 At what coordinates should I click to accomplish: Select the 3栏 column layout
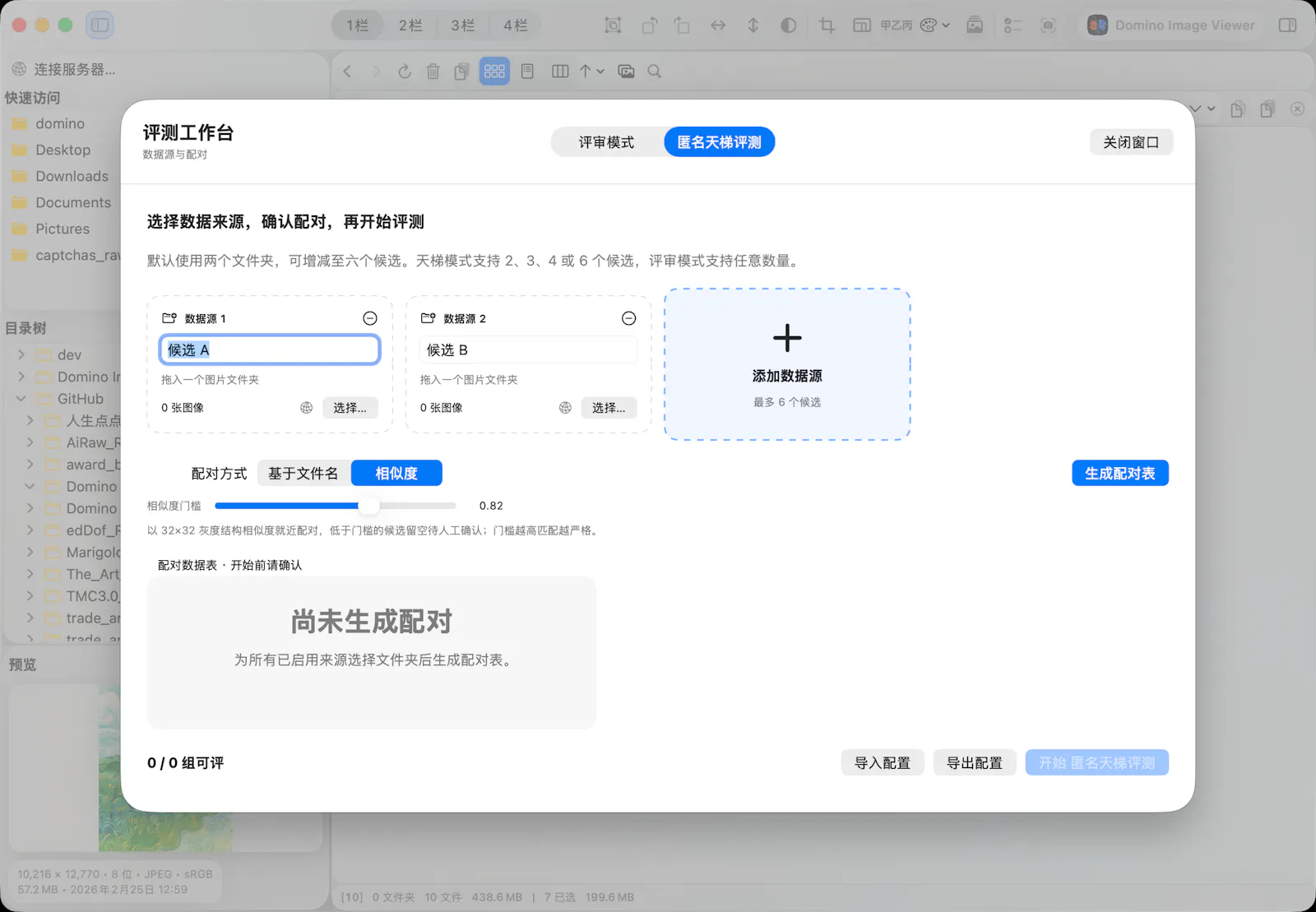click(x=463, y=25)
